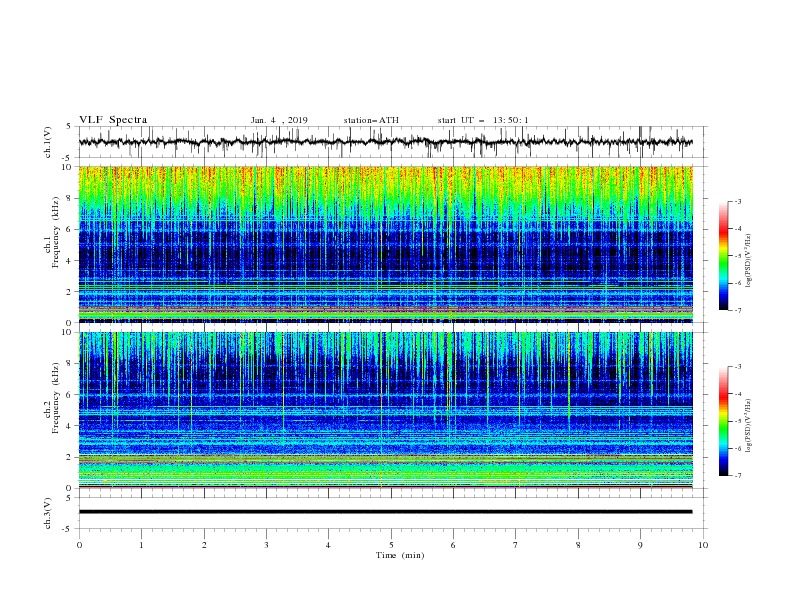The width and height of the screenshot is (792, 612).
Task: Click the 'Time (min)' axis label
Action: click(x=400, y=555)
